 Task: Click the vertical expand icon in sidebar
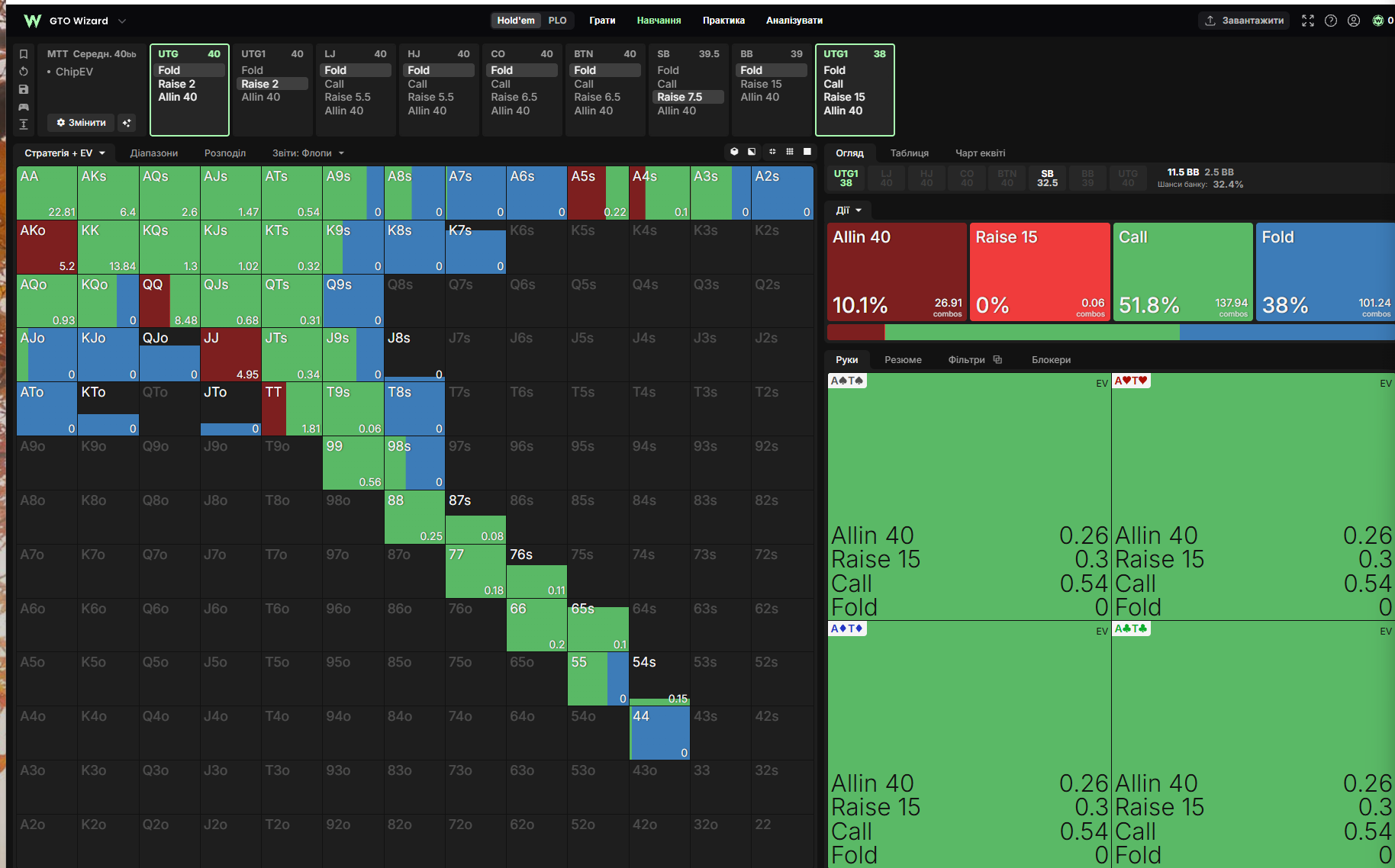coord(24,124)
